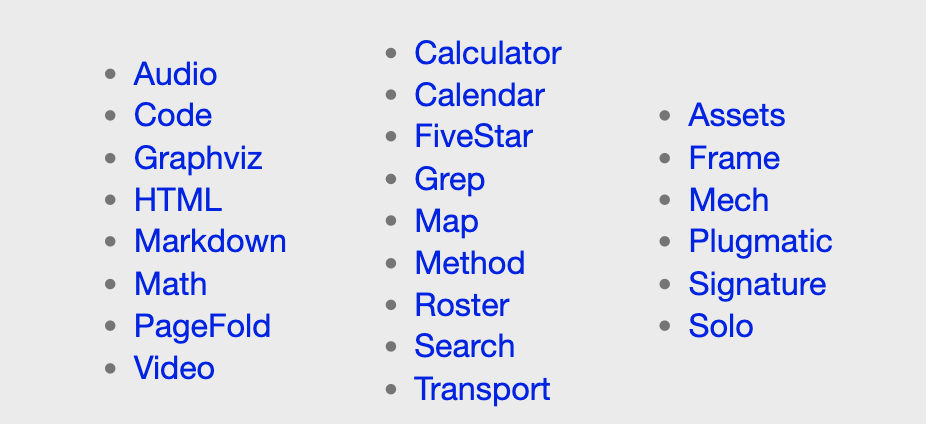Select the HTML link
The image size is (926, 424).
(178, 200)
